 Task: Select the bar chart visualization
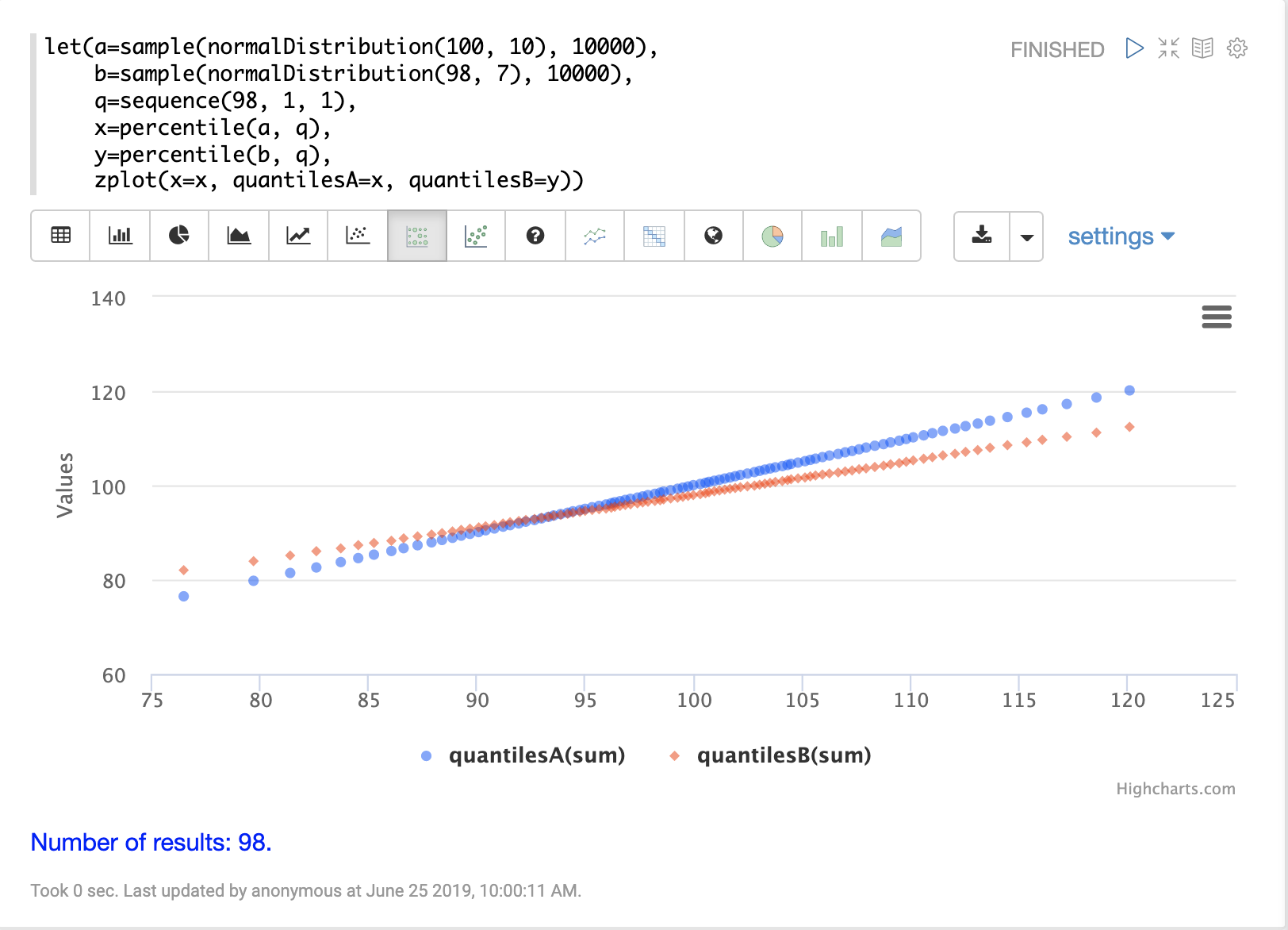[x=120, y=236]
